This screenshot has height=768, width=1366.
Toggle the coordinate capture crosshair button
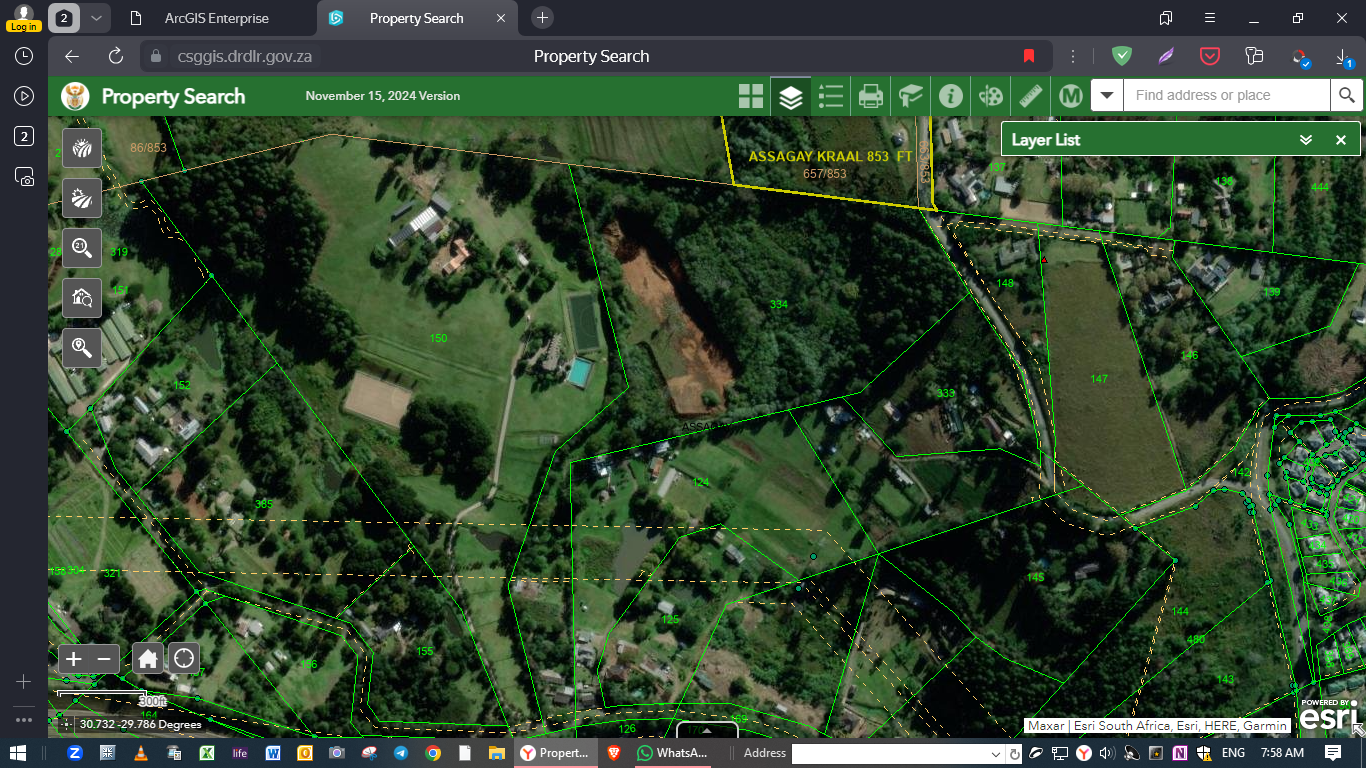(66, 724)
